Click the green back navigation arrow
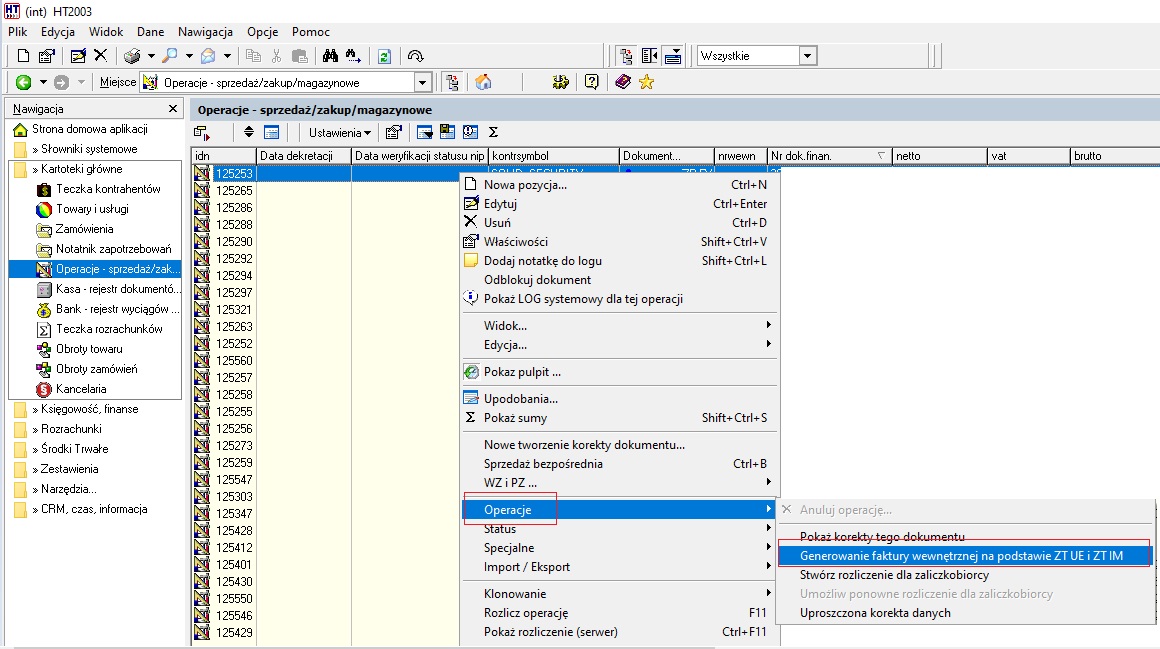 pos(24,82)
